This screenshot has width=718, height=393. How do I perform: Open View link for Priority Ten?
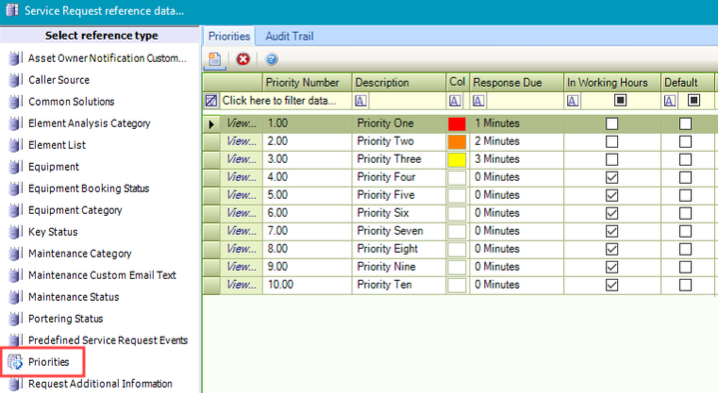tap(241, 285)
